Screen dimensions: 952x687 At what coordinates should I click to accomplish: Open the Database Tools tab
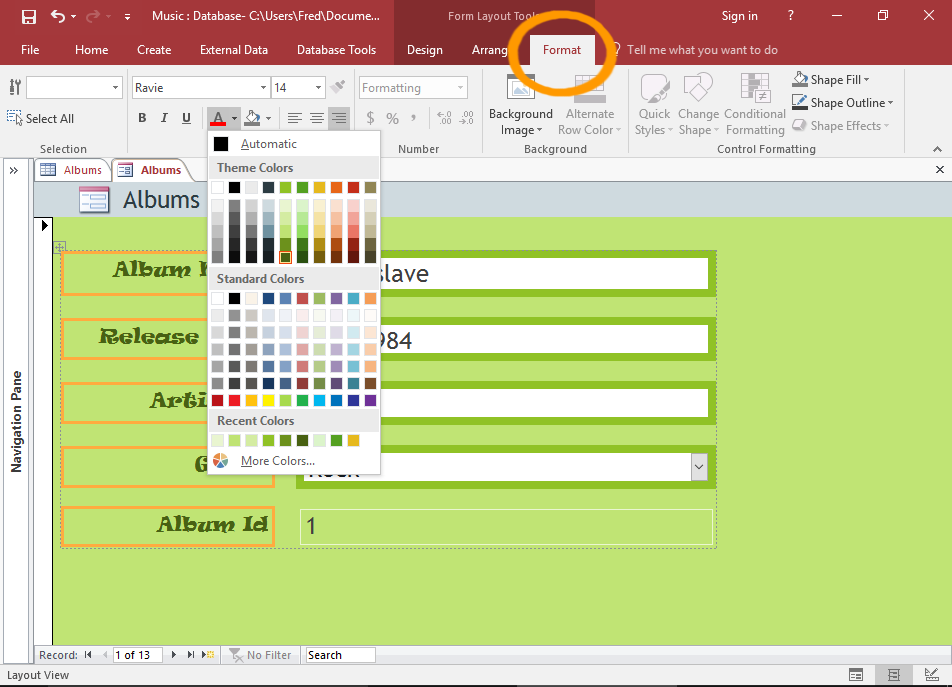[336, 50]
